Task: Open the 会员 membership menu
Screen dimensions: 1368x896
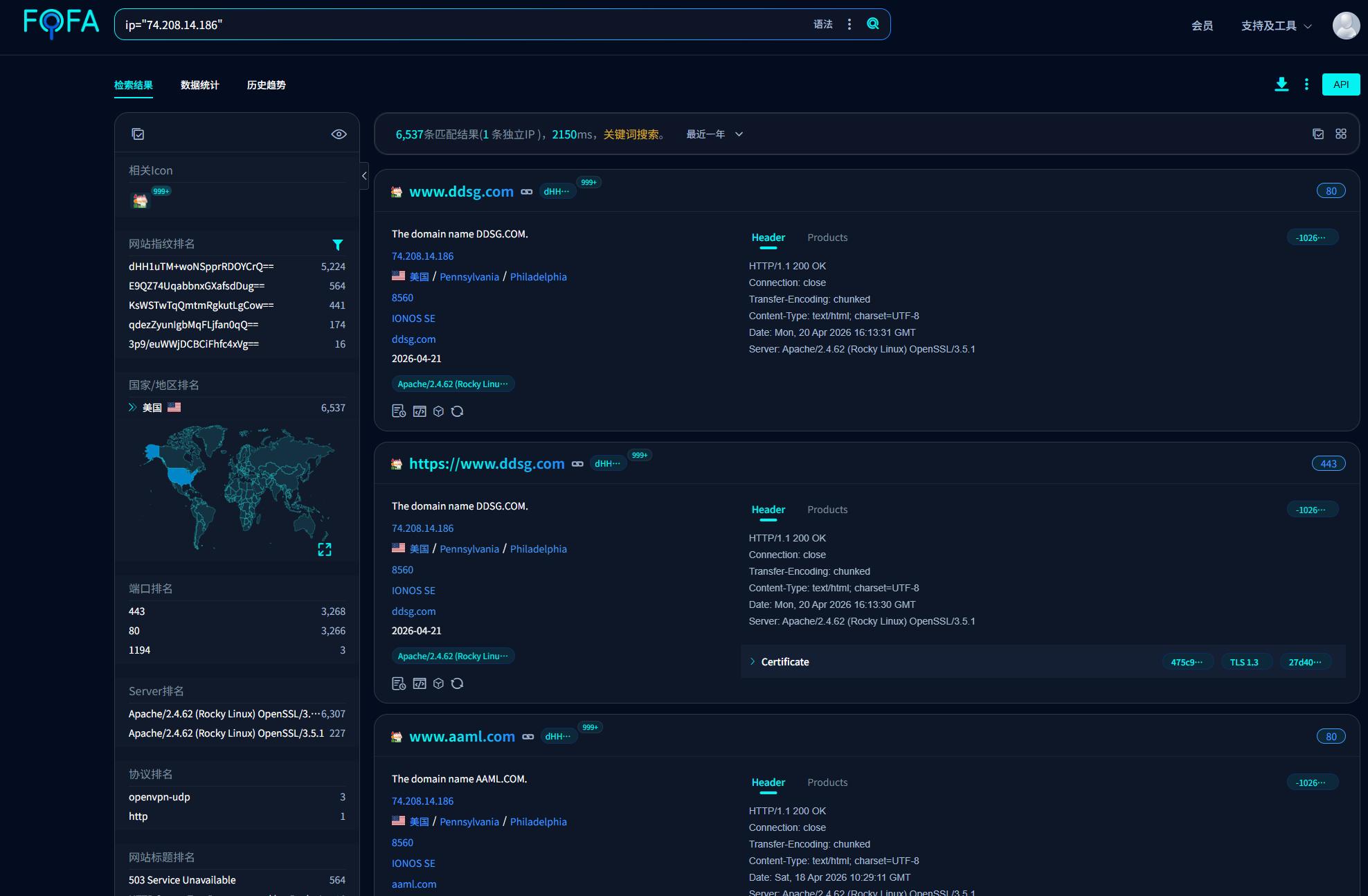Action: (1202, 26)
